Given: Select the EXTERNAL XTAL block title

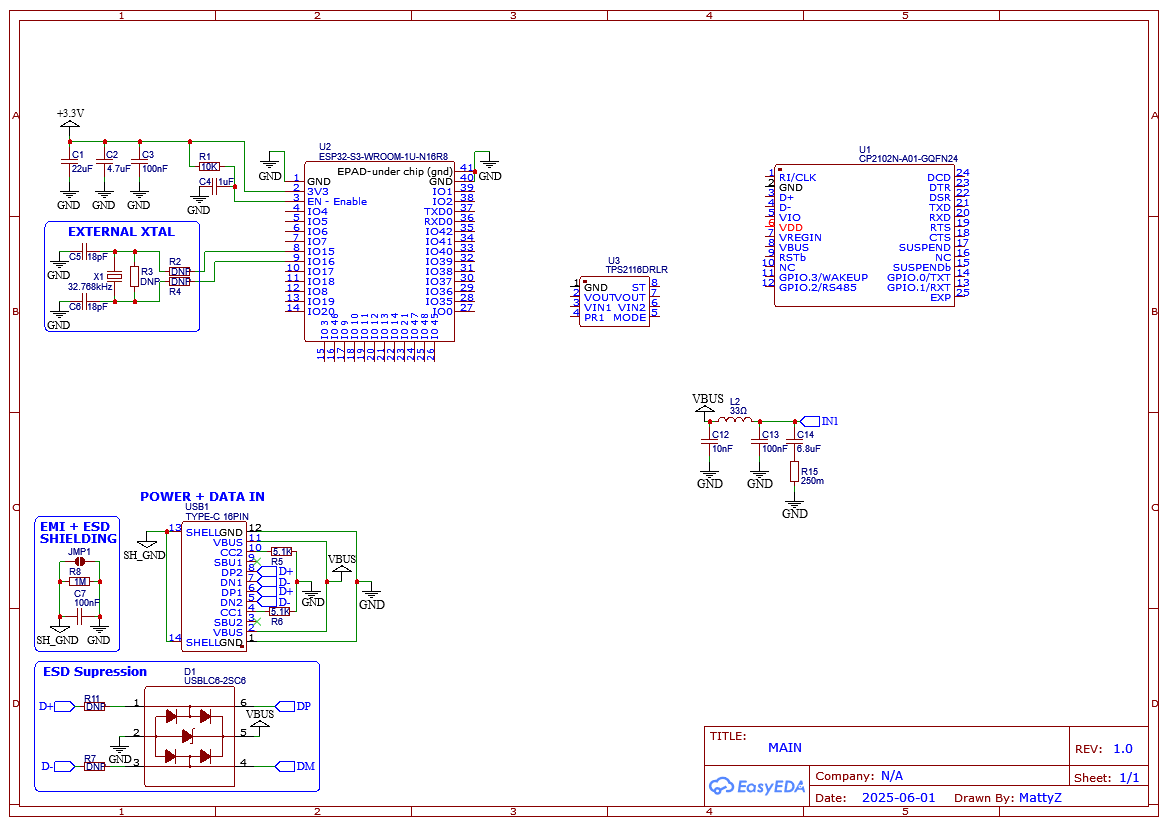Looking at the screenshot, I should point(121,232).
